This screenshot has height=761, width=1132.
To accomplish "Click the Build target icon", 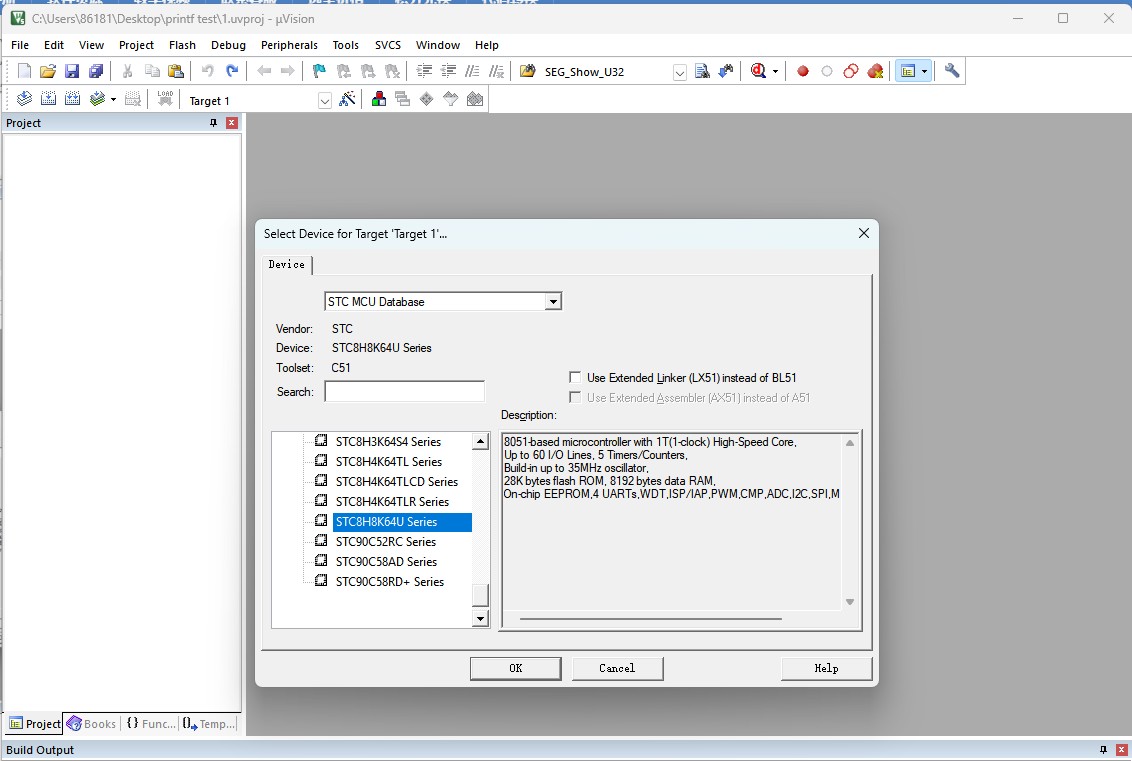I will pos(48,99).
